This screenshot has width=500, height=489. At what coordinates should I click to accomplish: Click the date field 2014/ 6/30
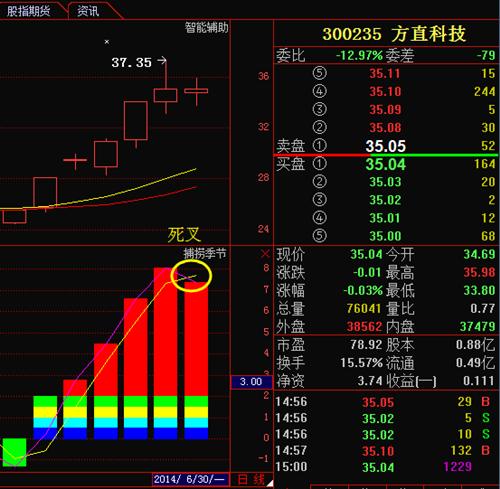[190, 479]
